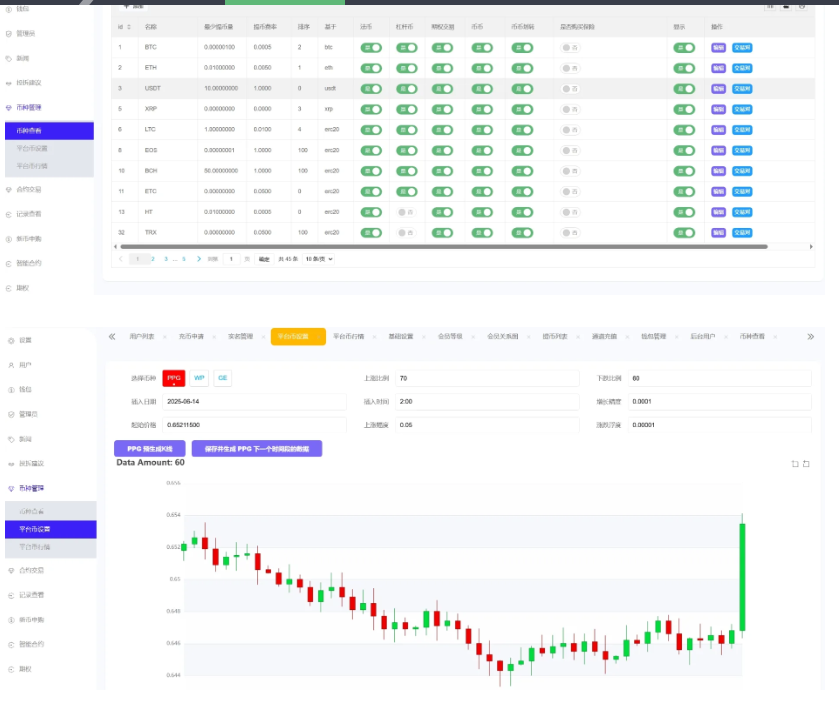Screen dimensions: 839x721
Task: Click the blue action button in ETH row
Action: pyautogui.click(x=742, y=68)
